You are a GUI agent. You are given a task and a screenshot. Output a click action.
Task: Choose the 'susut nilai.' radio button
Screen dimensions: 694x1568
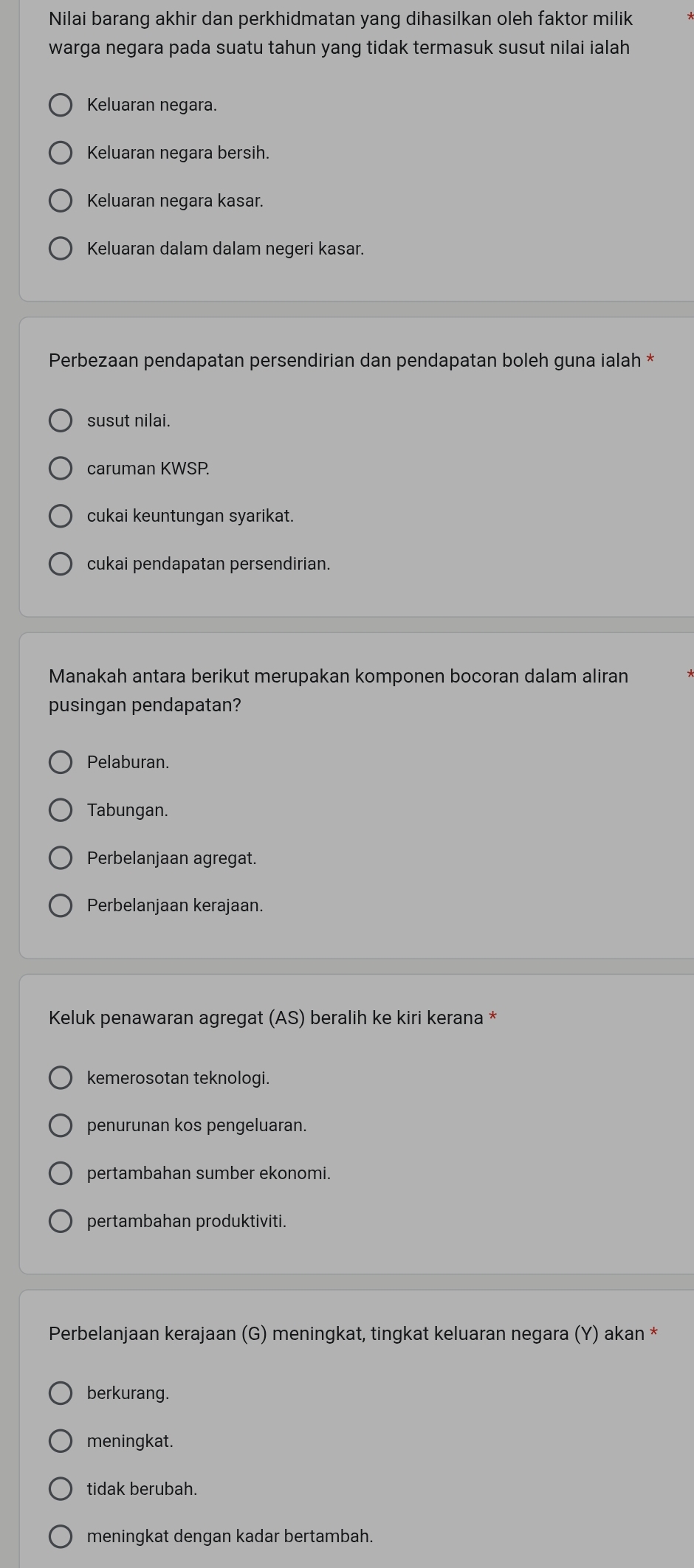click(x=61, y=421)
